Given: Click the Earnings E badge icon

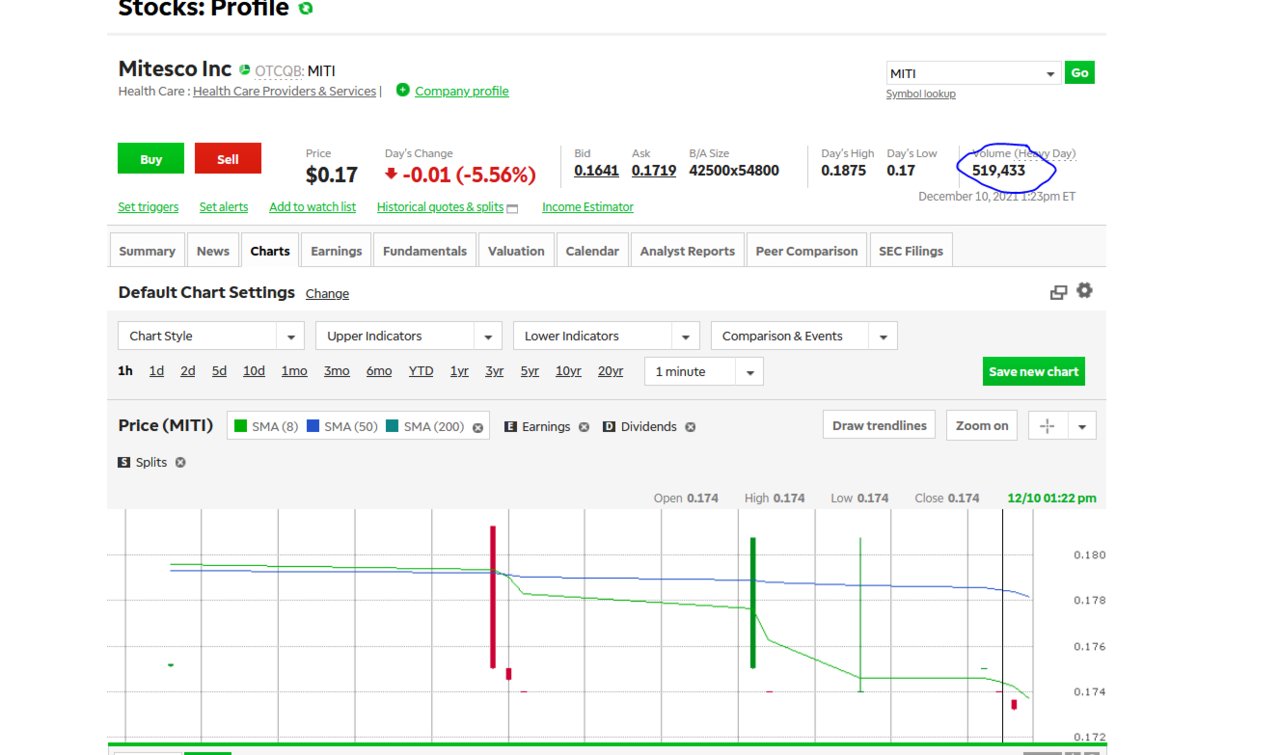Looking at the screenshot, I should coord(510,427).
